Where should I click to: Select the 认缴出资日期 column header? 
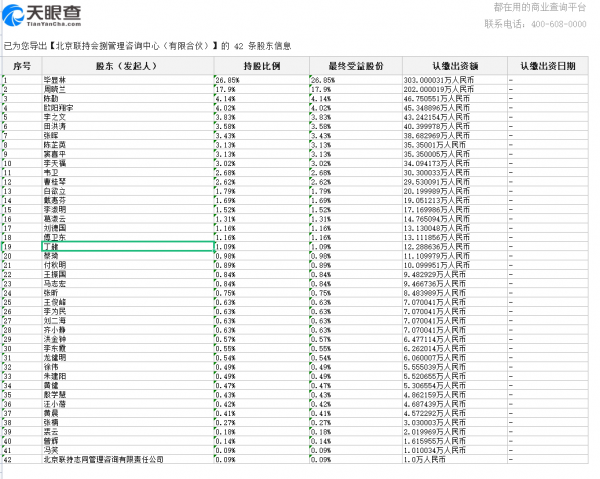pyautogui.click(x=548, y=66)
